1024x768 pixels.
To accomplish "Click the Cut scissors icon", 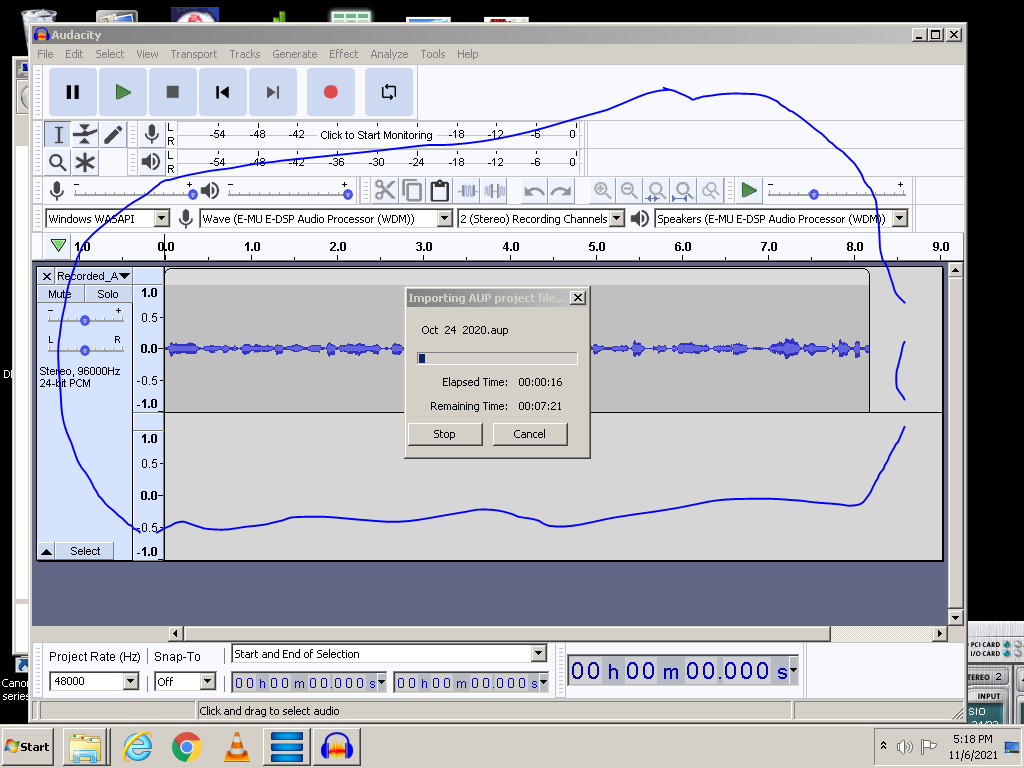I will coord(385,191).
